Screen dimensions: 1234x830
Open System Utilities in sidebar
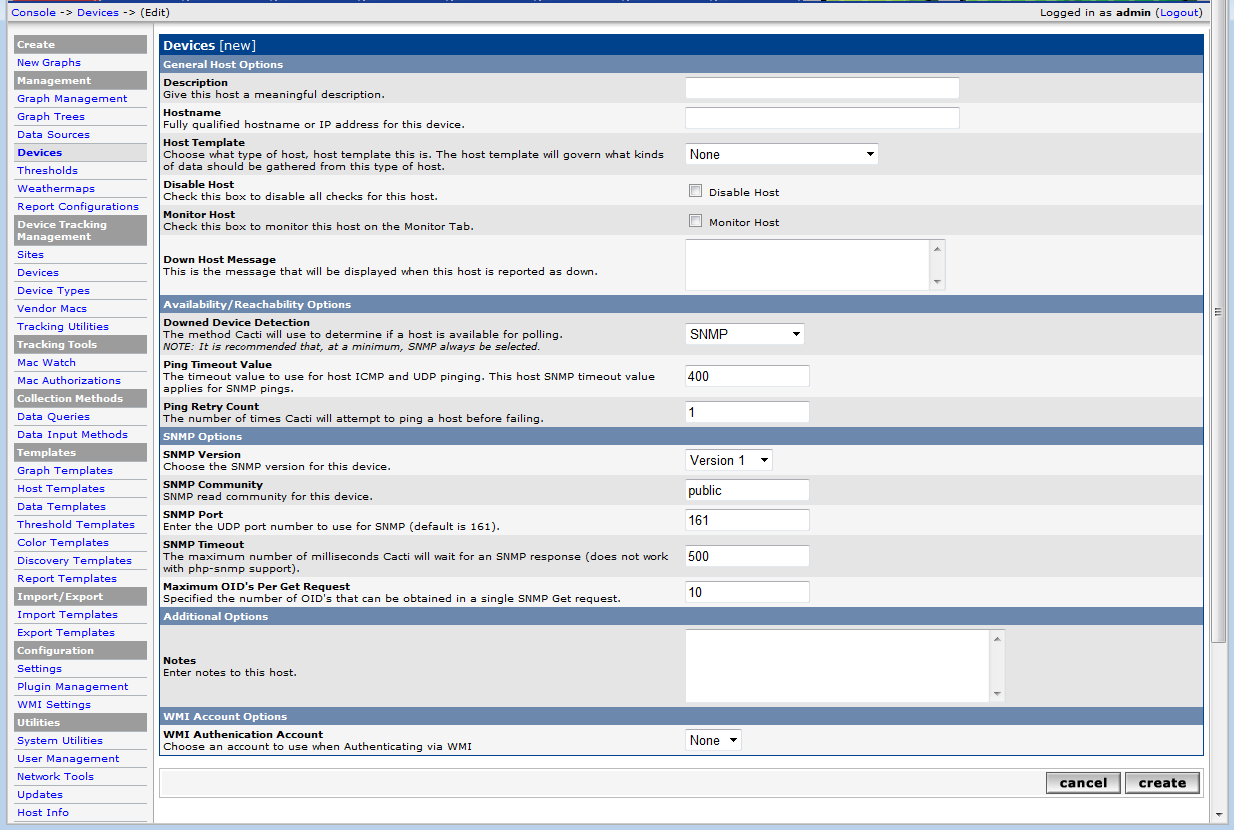point(60,740)
